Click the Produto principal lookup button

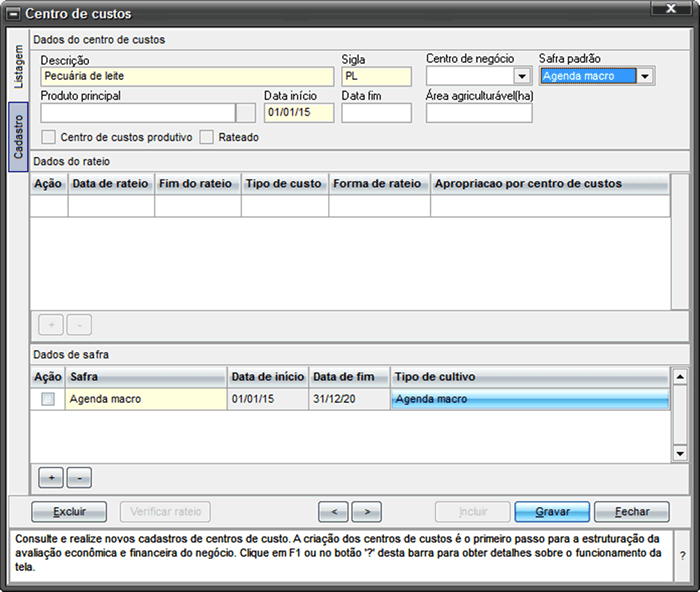[246, 113]
